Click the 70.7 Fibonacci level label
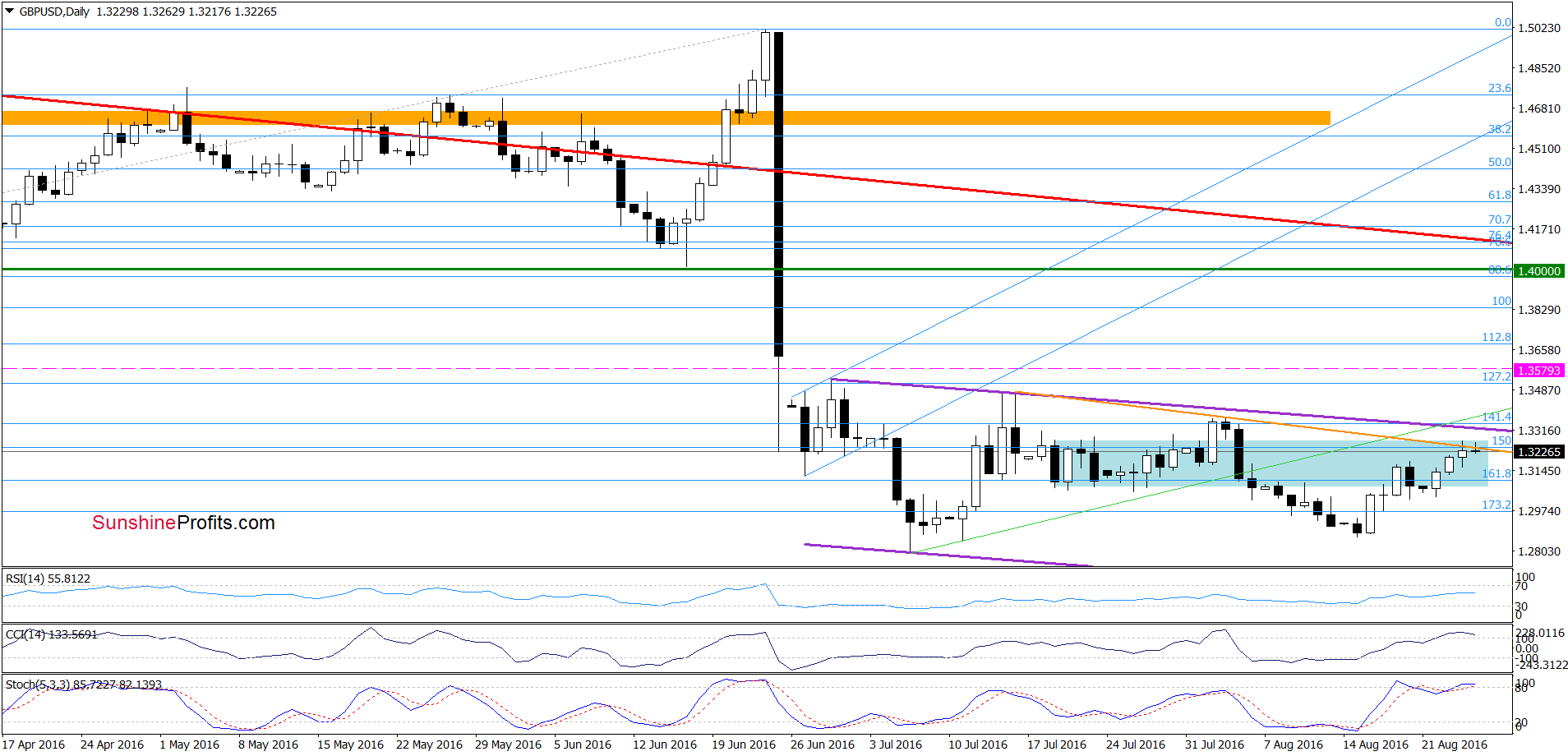Screen dimensions: 1568x756 1500,219
